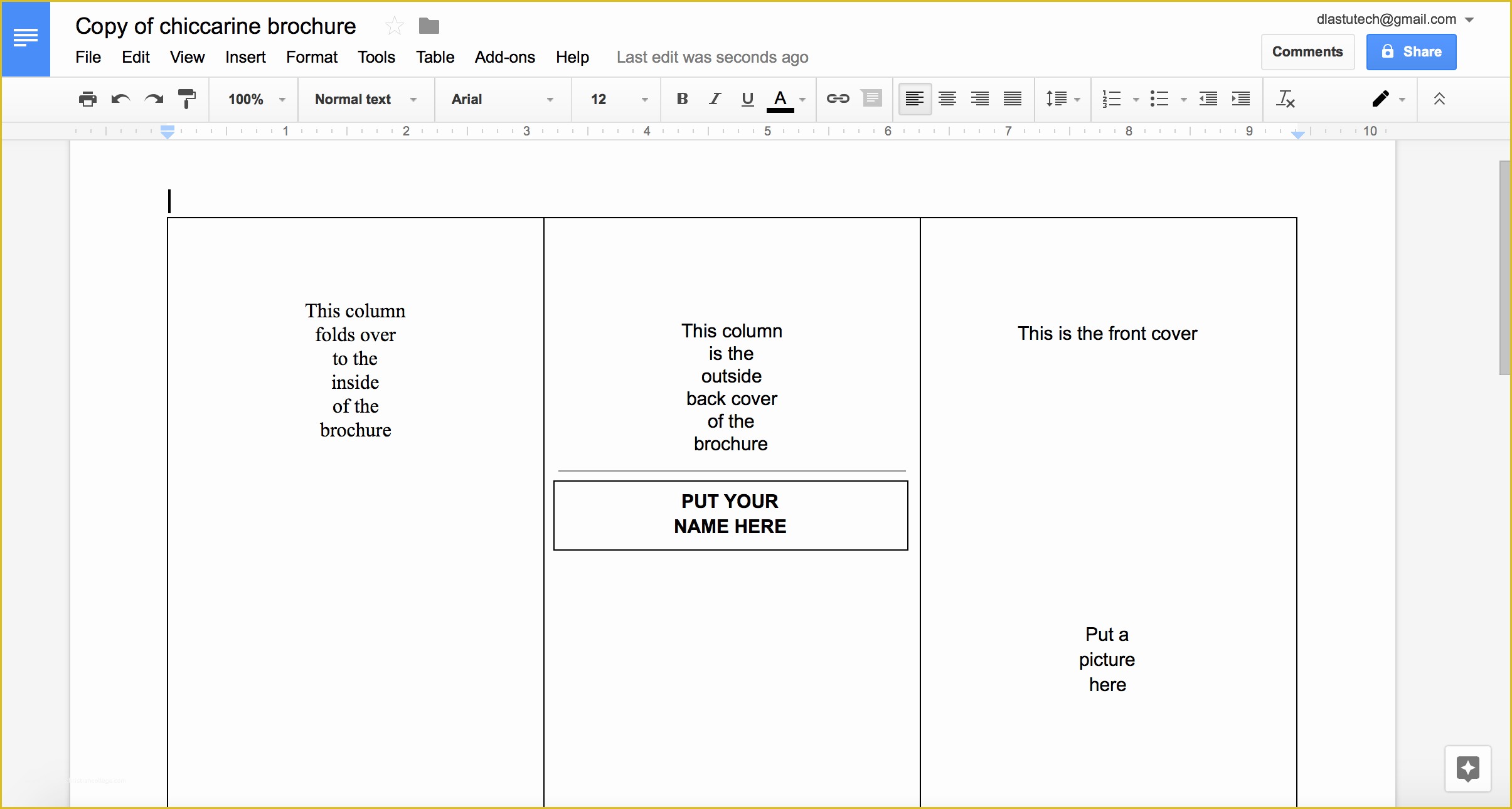Expand the Normal text style dropdown
This screenshot has width=1512, height=809.
(x=418, y=99)
